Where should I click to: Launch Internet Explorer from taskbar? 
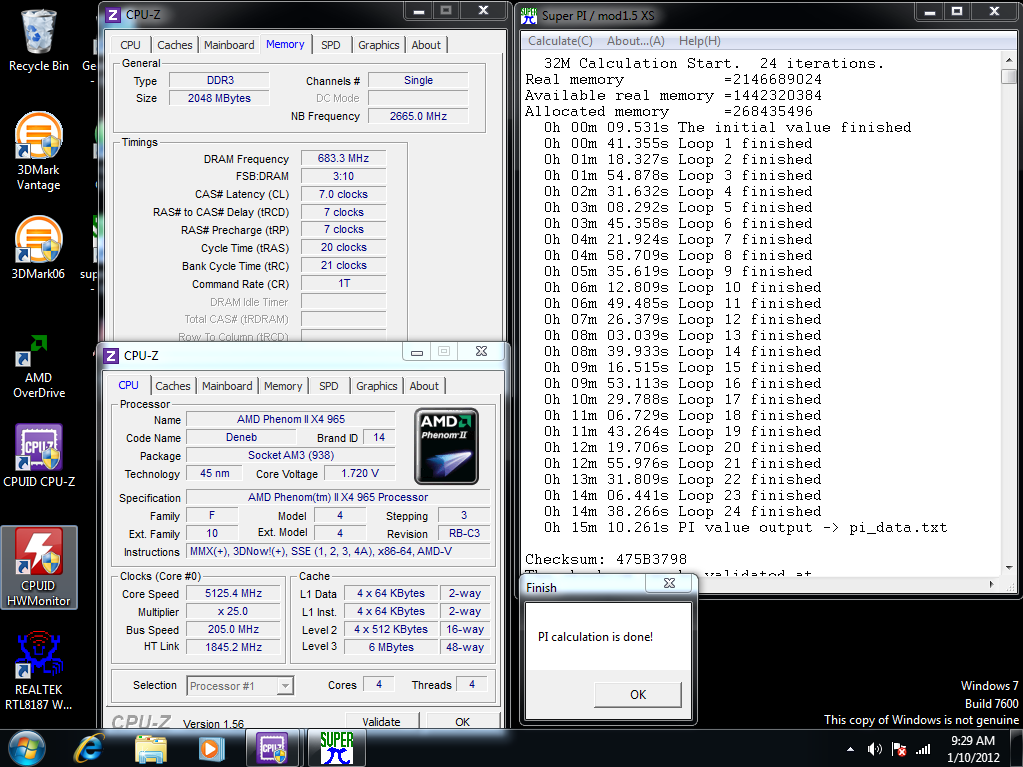point(89,749)
